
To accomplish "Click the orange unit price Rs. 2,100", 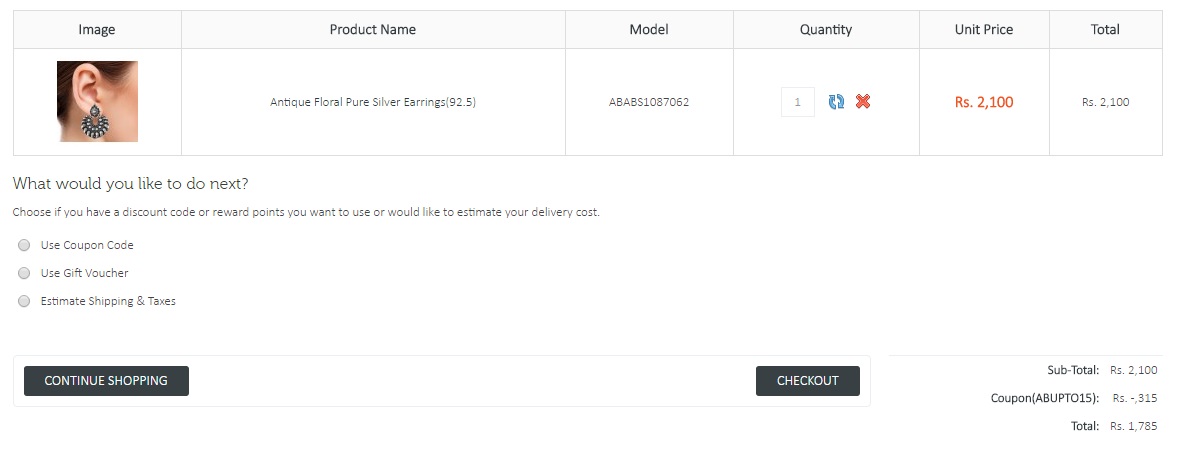I will (x=984, y=102).
